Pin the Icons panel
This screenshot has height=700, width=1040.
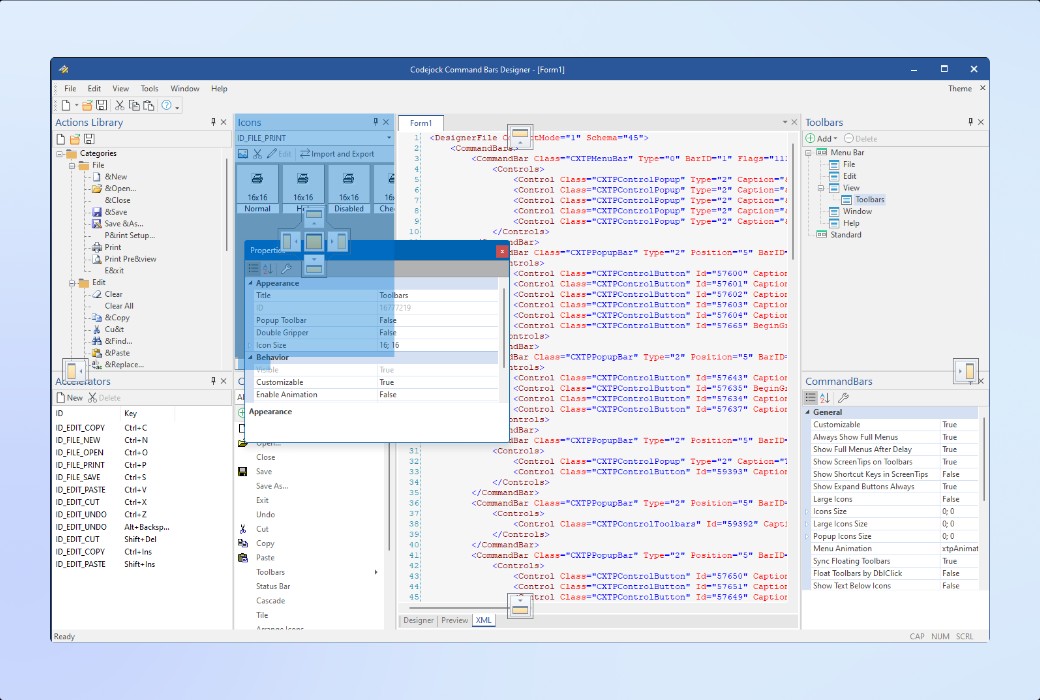[x=375, y=122]
